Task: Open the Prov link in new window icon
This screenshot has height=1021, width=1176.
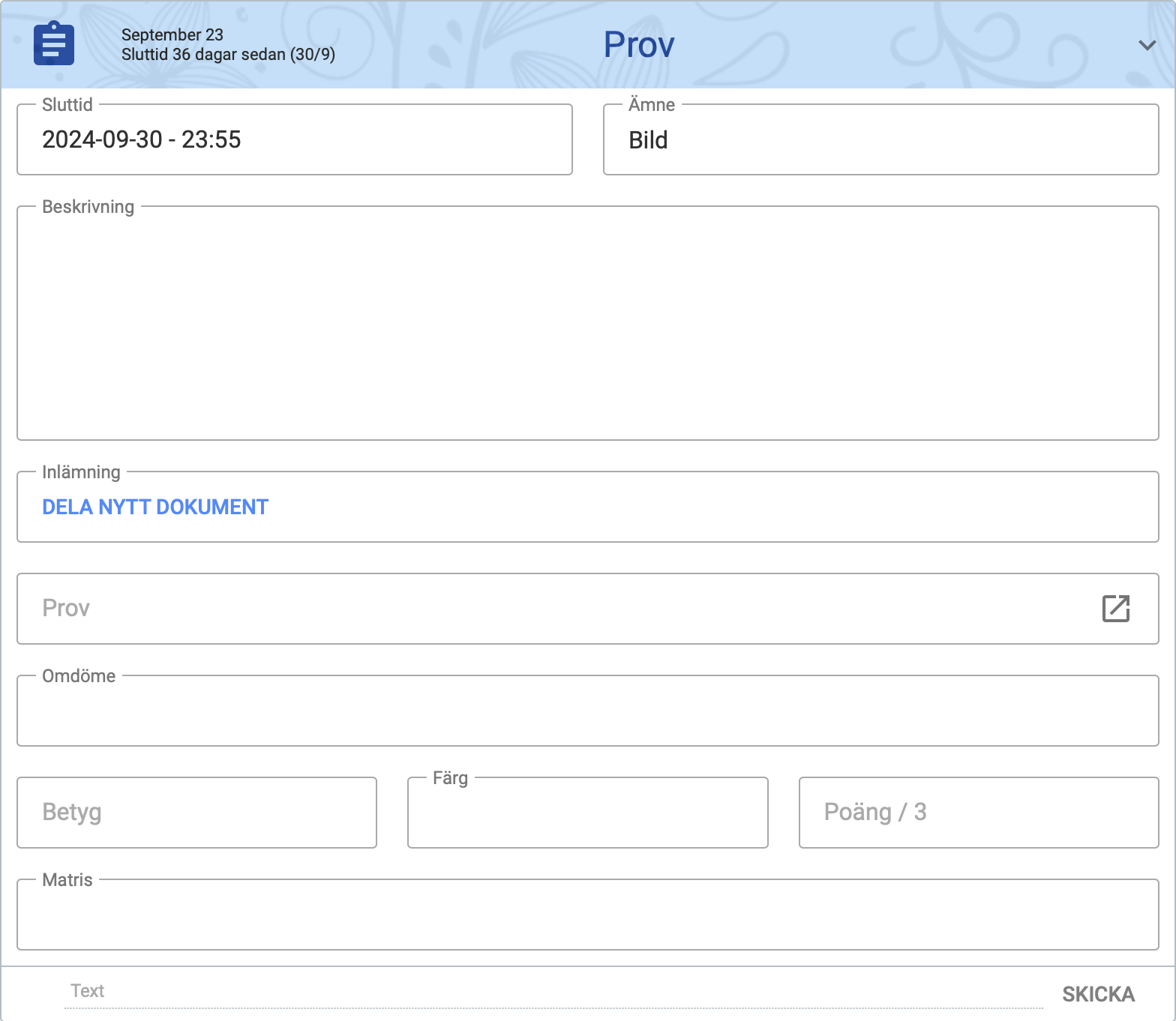Action: click(x=1115, y=608)
